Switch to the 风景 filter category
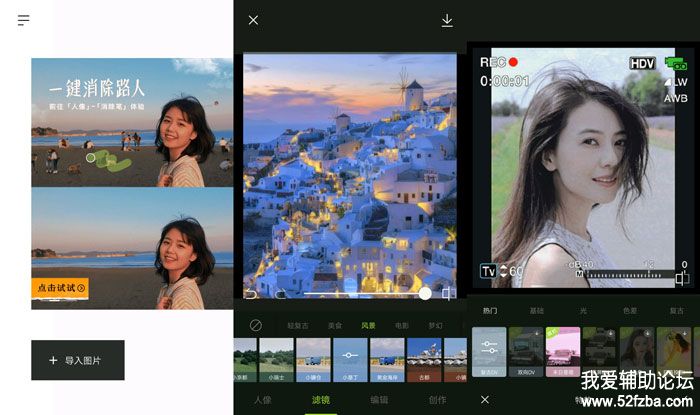This screenshot has width=700, height=415. pyautogui.click(x=368, y=325)
